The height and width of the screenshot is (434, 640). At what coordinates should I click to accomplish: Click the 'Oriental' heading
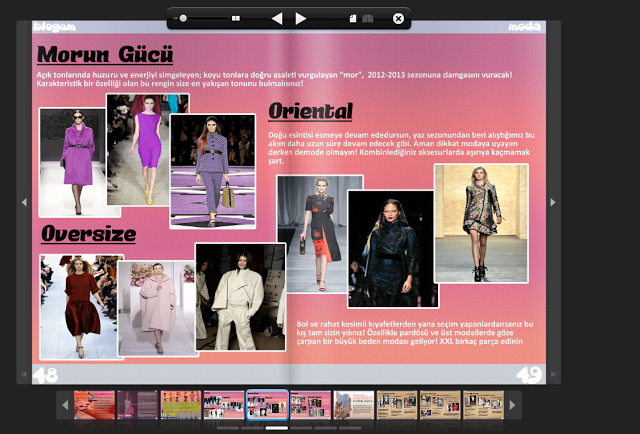[x=311, y=111]
